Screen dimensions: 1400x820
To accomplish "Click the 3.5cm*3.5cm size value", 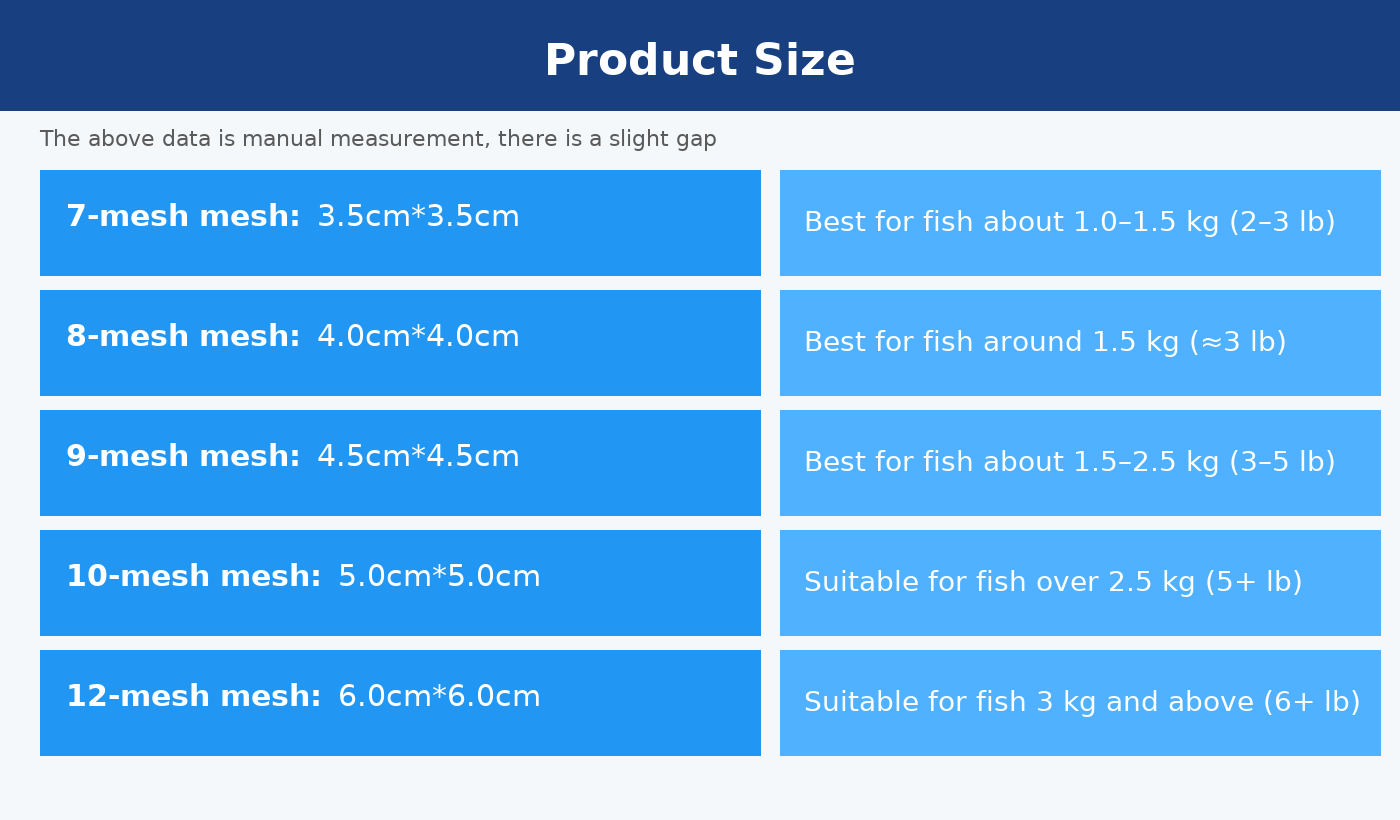I will (418, 218).
